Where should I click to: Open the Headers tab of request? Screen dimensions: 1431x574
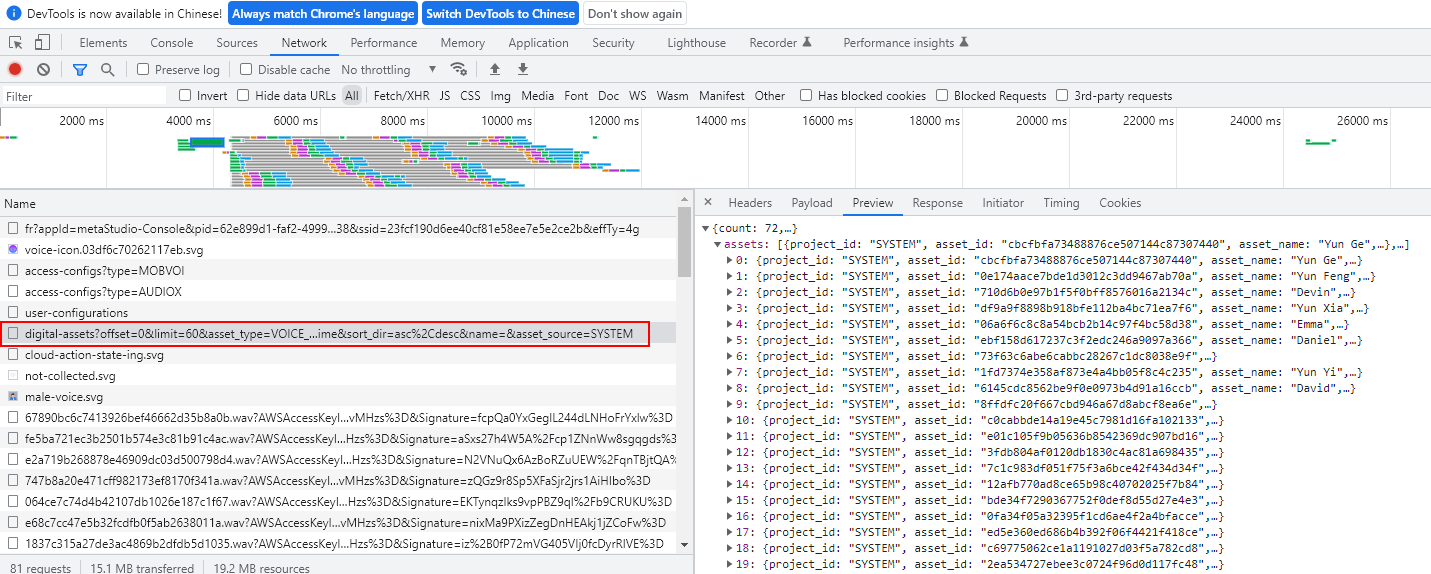(x=750, y=202)
